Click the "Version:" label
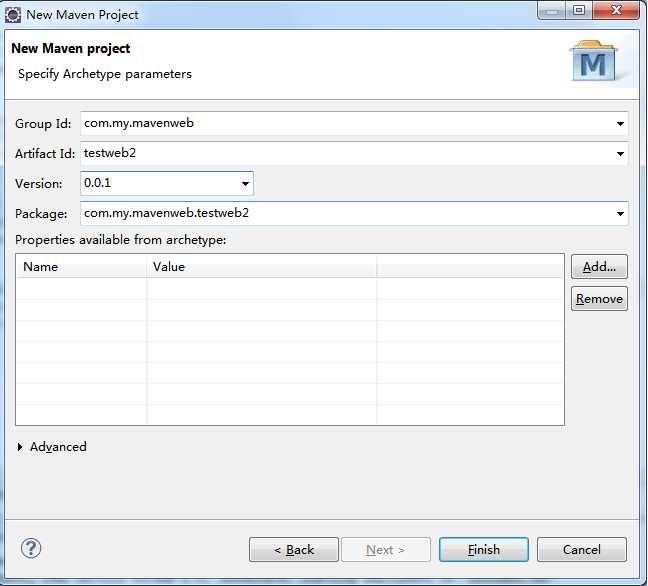Image resolution: width=648 pixels, height=586 pixels. tap(39, 183)
